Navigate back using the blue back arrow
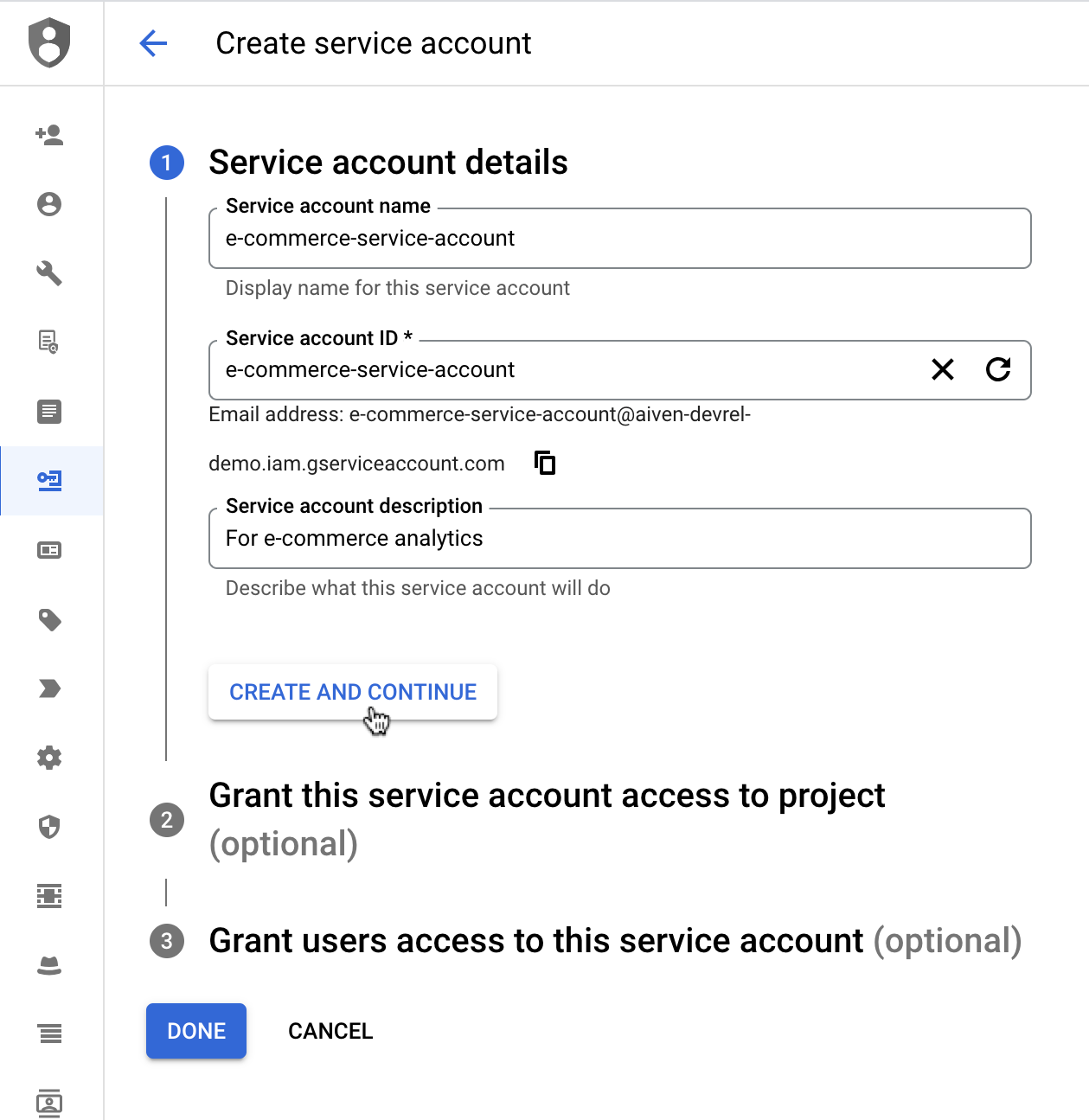 click(x=153, y=42)
